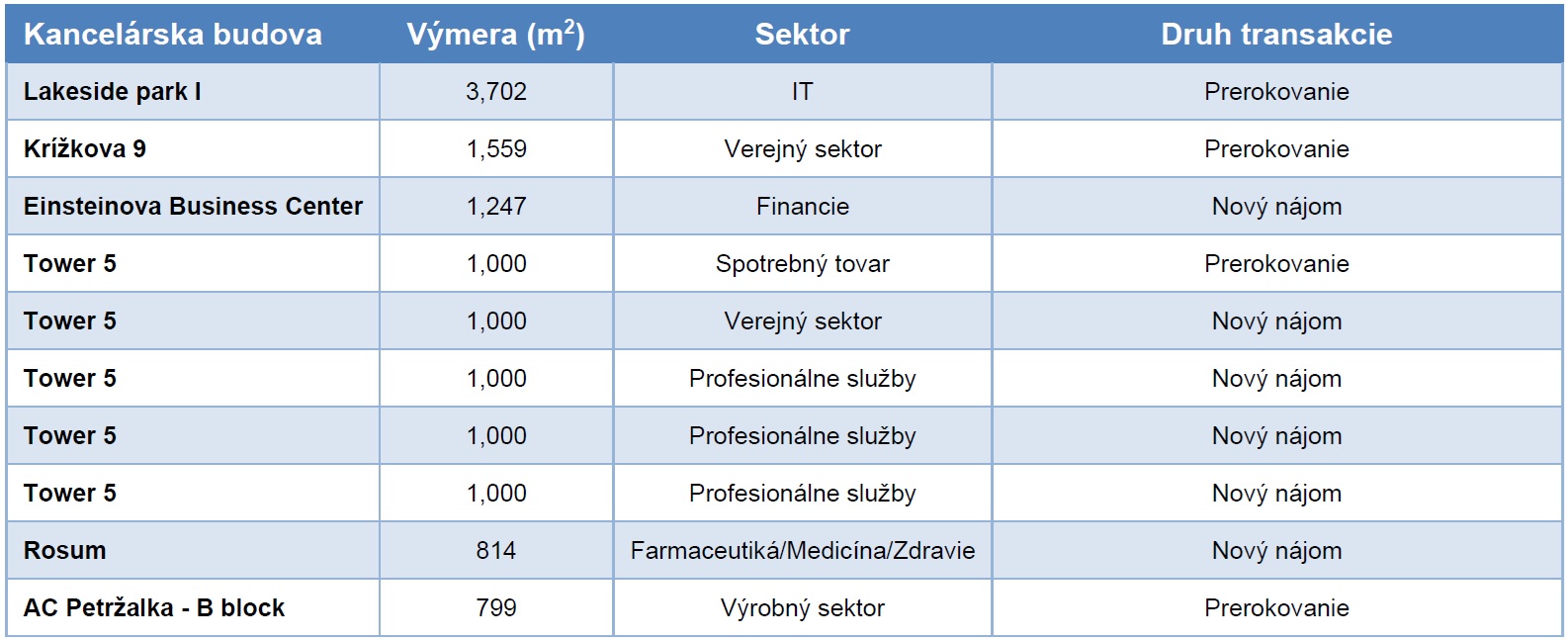Select the Krížkova 9 building cell
The image size is (1568, 641).
85,149
